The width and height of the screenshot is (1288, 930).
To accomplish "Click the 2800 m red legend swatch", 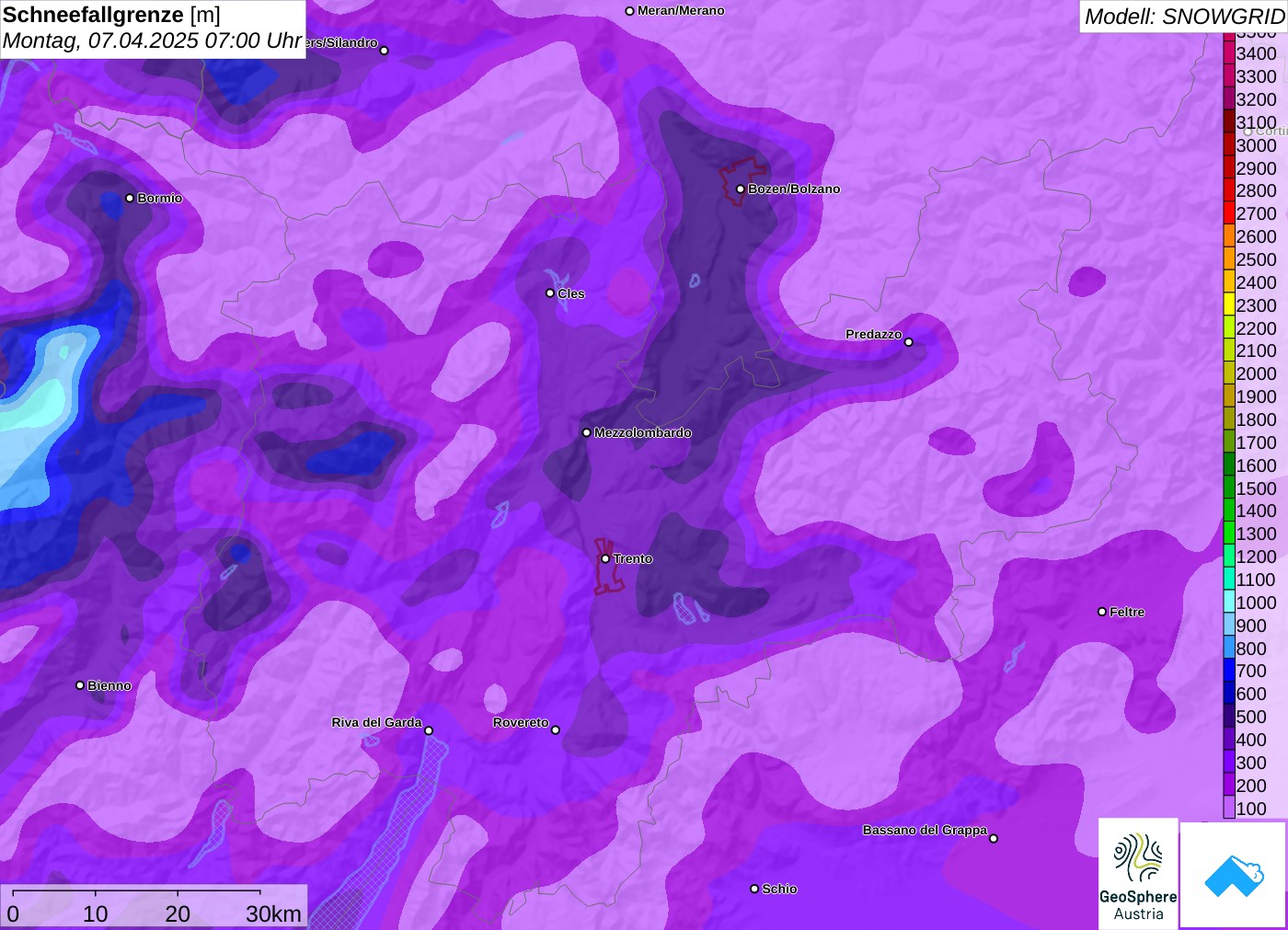I will (x=1229, y=190).
